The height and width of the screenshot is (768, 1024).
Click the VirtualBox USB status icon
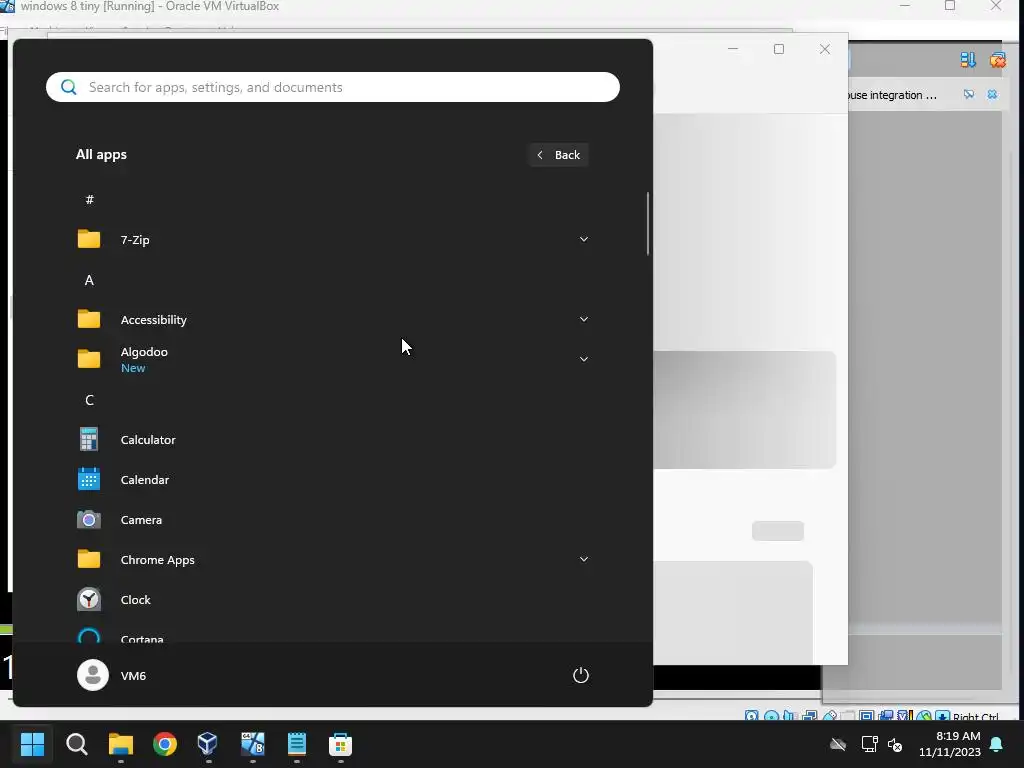829,716
